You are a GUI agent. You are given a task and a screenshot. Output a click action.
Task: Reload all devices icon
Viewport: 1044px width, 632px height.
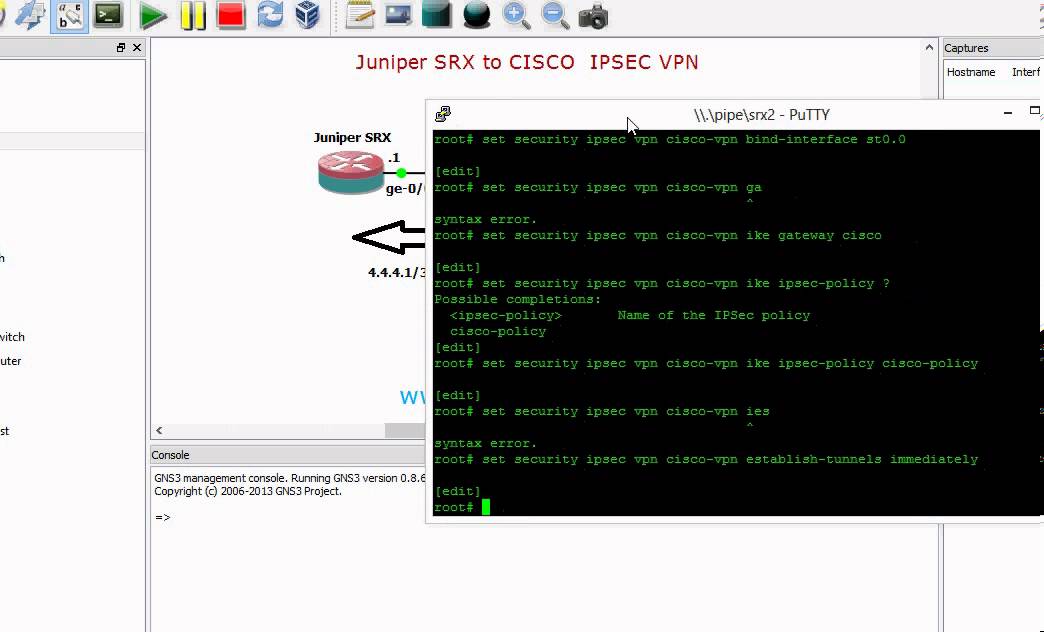click(x=270, y=15)
